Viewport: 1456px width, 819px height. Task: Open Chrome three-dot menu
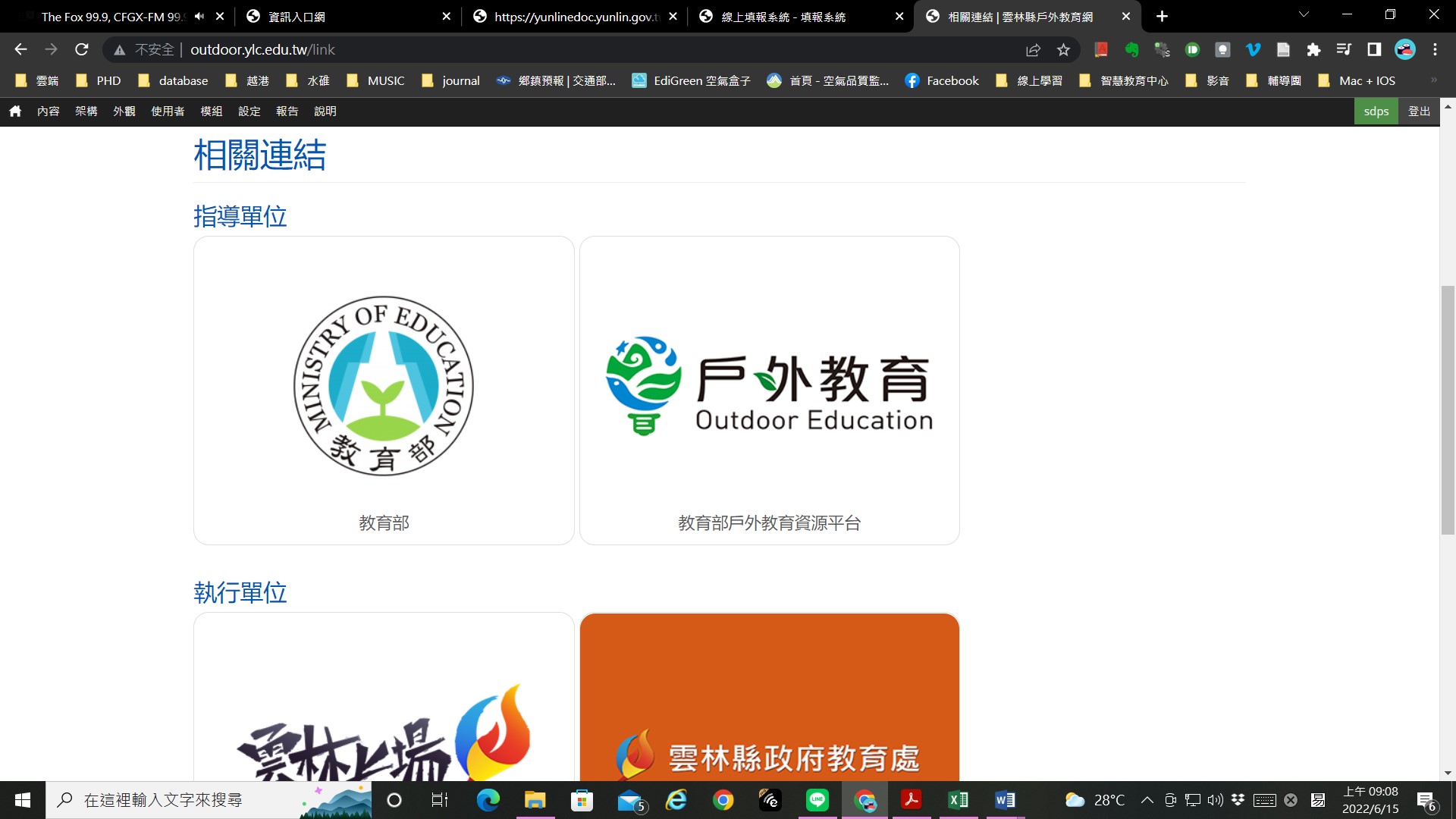[x=1435, y=49]
